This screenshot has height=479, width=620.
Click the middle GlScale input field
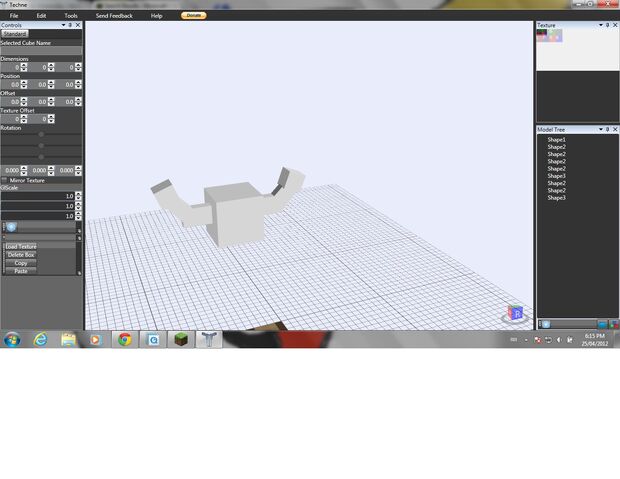(x=38, y=206)
